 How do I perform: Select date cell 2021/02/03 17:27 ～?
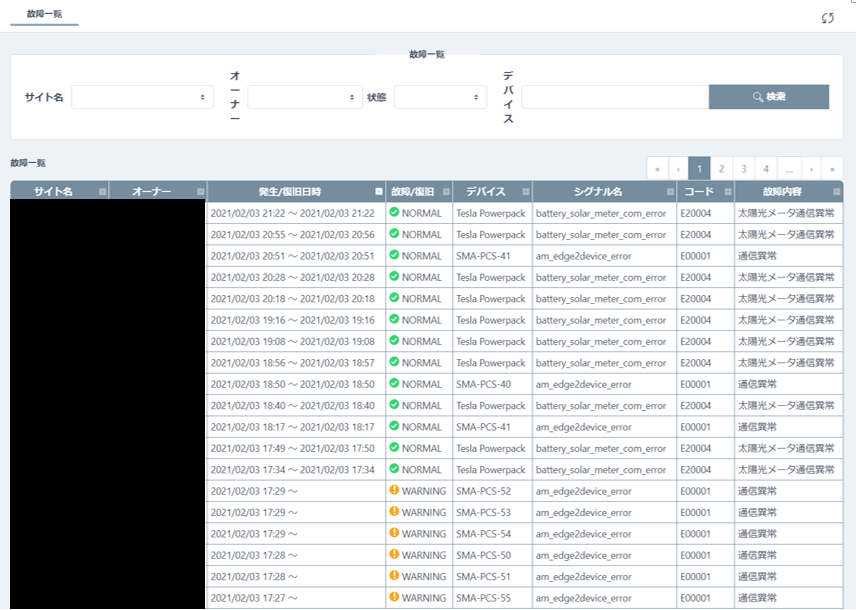click(x=296, y=598)
